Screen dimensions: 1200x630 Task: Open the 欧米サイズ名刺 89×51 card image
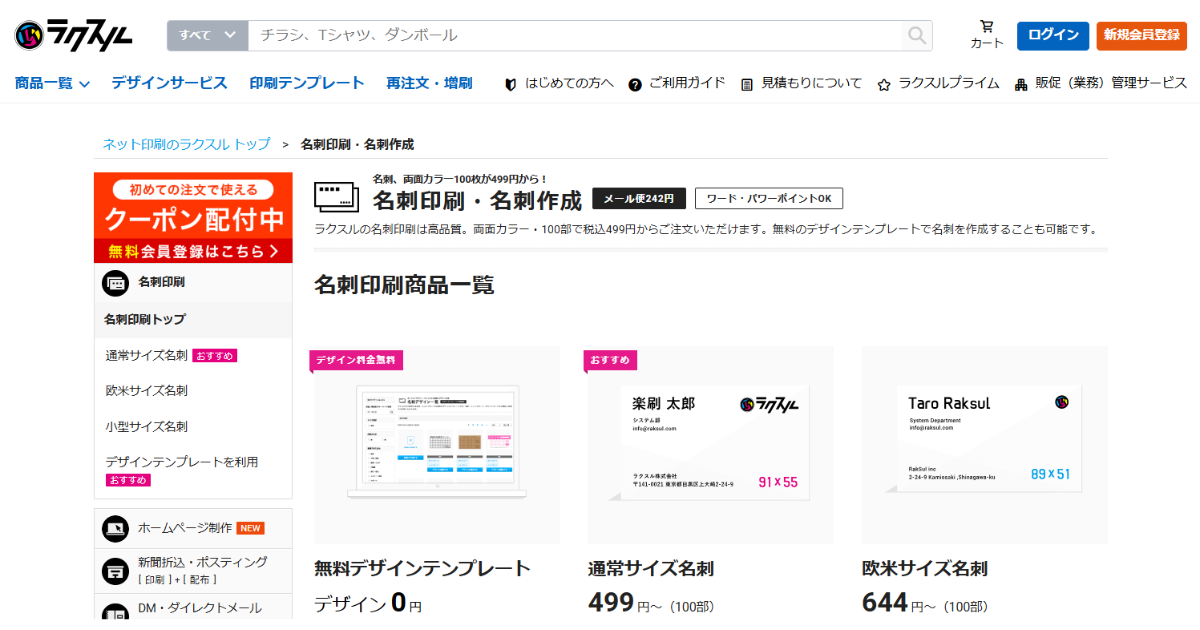click(985, 445)
